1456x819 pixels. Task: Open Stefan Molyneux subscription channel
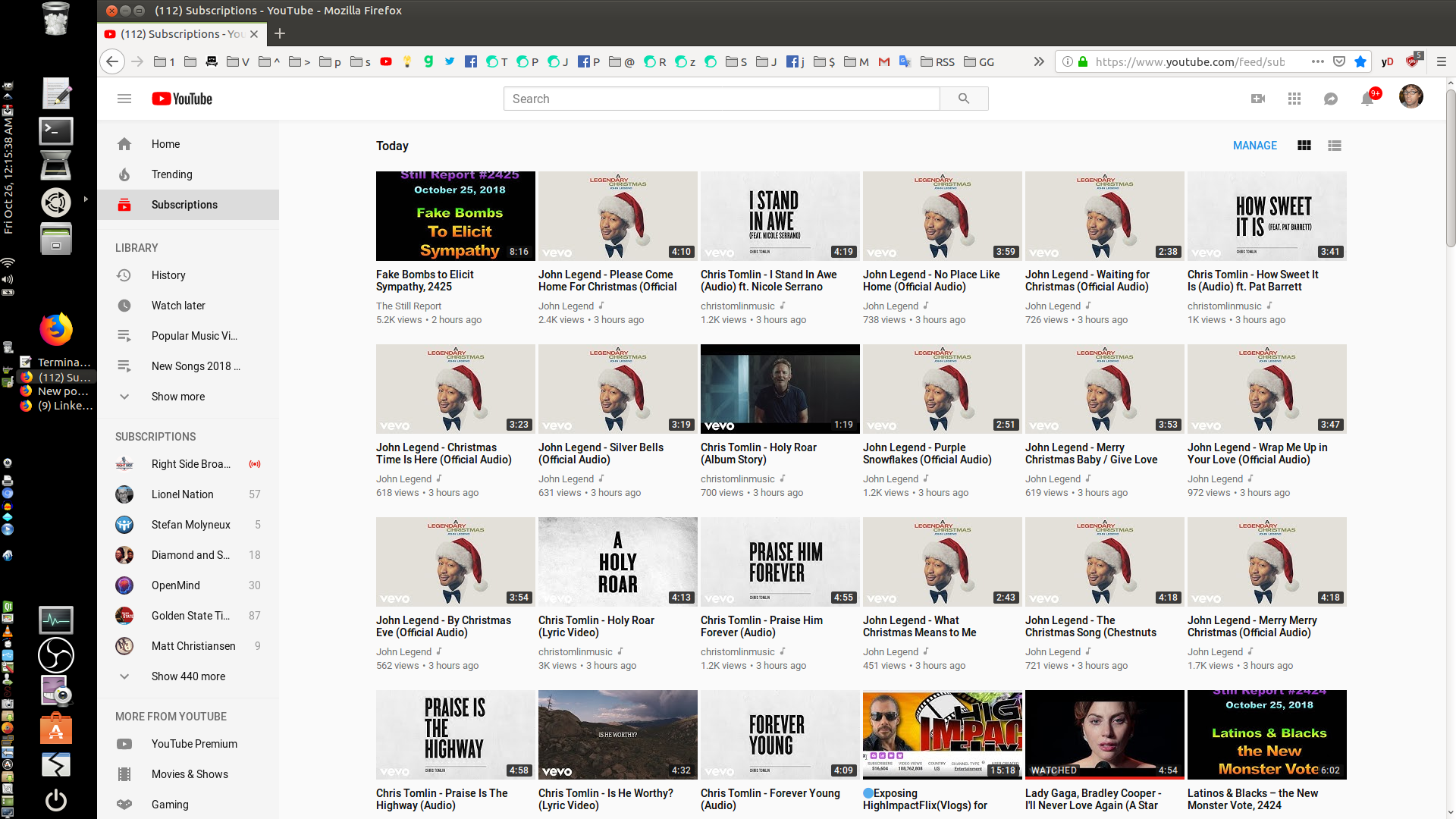pyautogui.click(x=188, y=525)
